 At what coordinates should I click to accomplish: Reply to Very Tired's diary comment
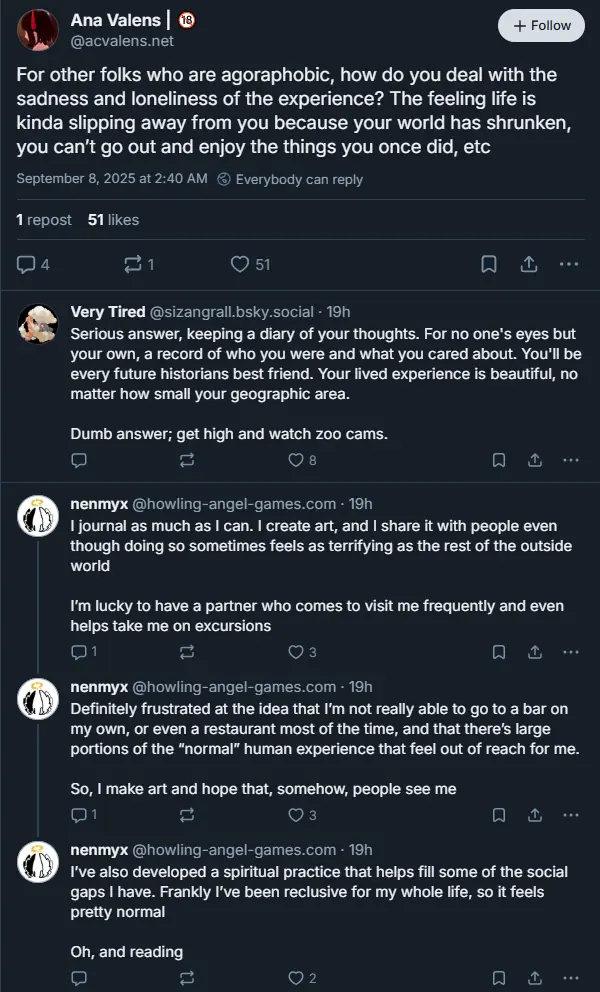tap(80, 460)
